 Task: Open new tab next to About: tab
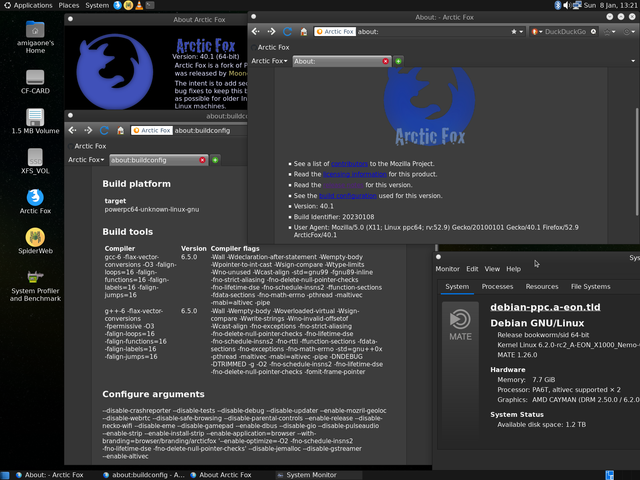[398, 61]
